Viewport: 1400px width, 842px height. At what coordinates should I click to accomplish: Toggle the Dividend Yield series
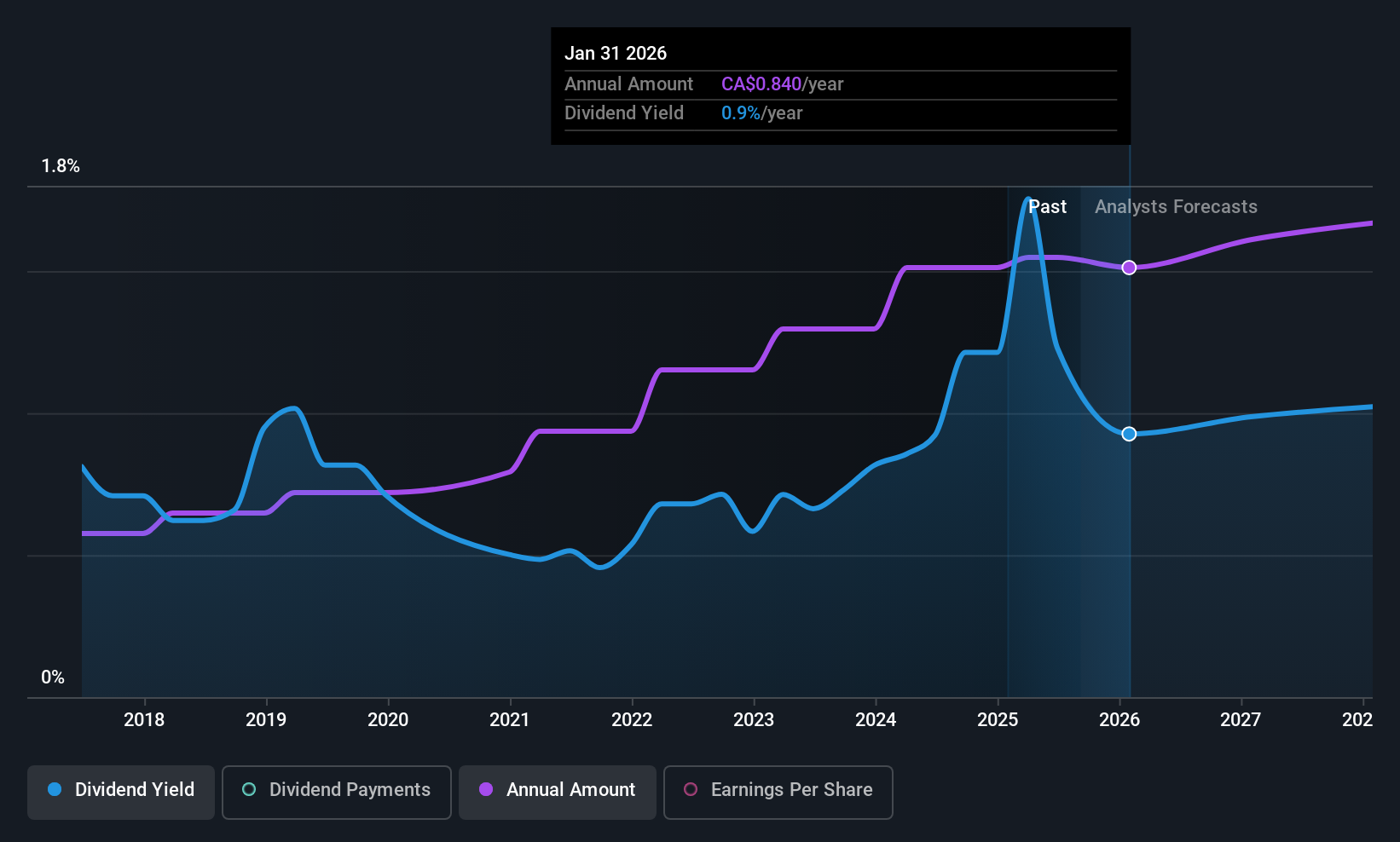(x=121, y=793)
